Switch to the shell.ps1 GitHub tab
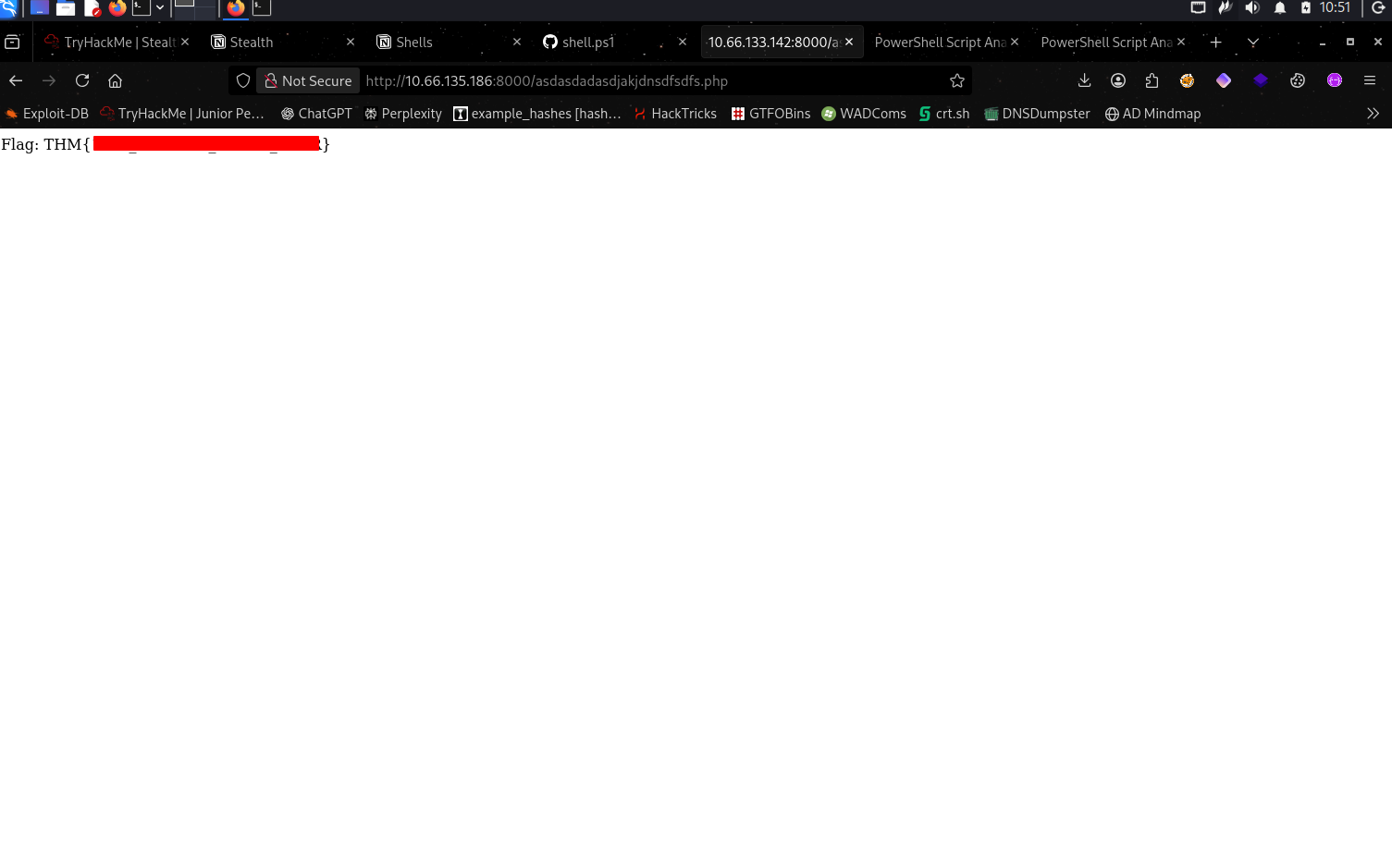 point(588,43)
